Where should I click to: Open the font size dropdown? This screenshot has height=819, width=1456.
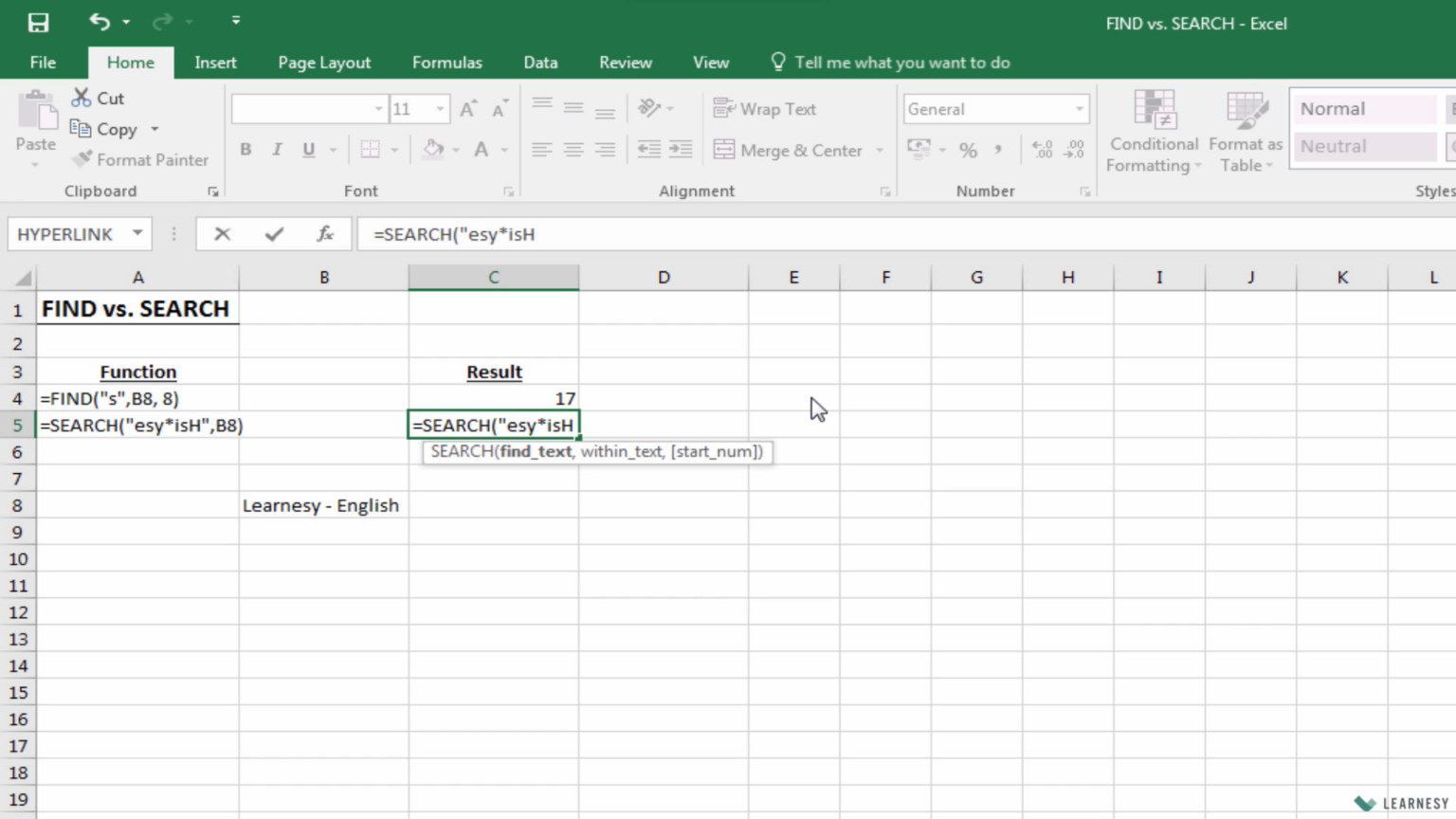439,108
